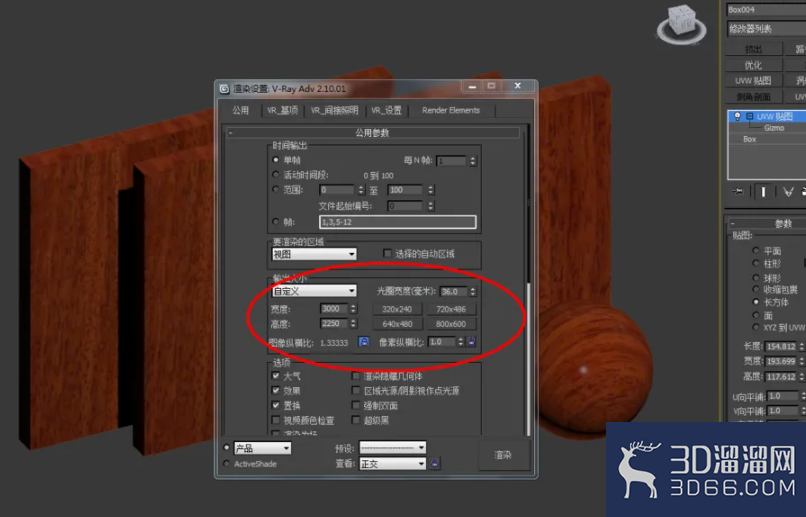Click the frames field showing 1,3,5-12
Viewport: 806px width, 517px height.
397,222
